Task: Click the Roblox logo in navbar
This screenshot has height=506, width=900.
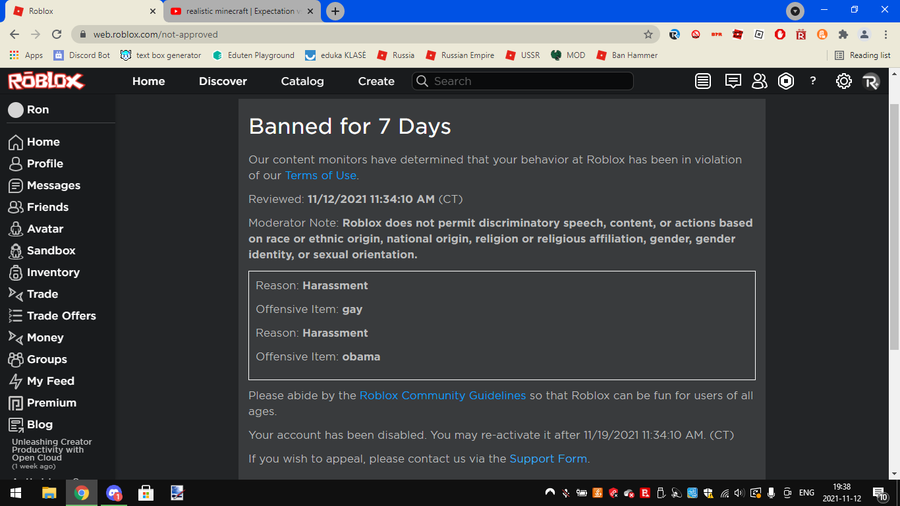Action: (x=46, y=81)
